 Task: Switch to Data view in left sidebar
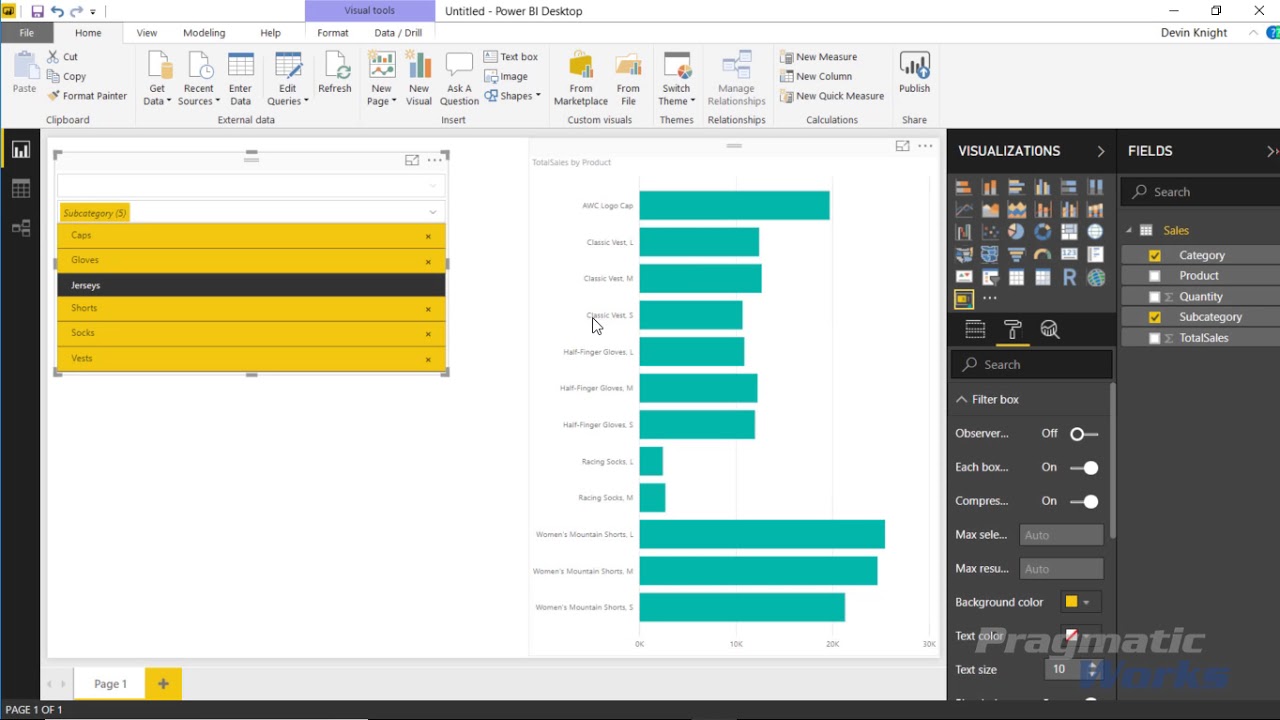click(x=21, y=189)
